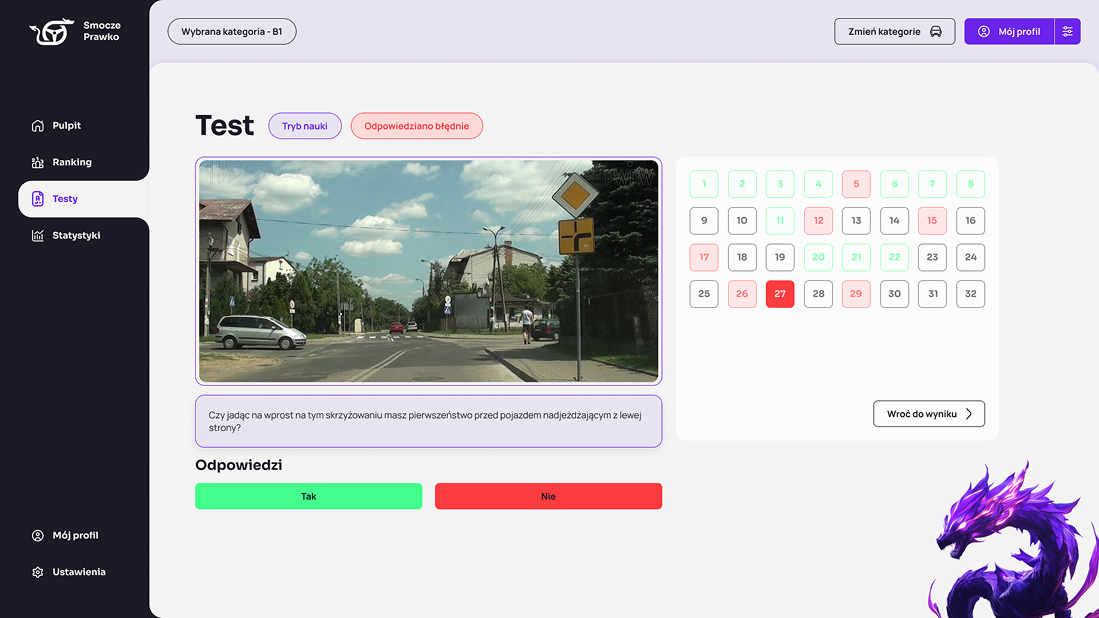
Task: Select the green Tak answer
Action: pyautogui.click(x=308, y=496)
